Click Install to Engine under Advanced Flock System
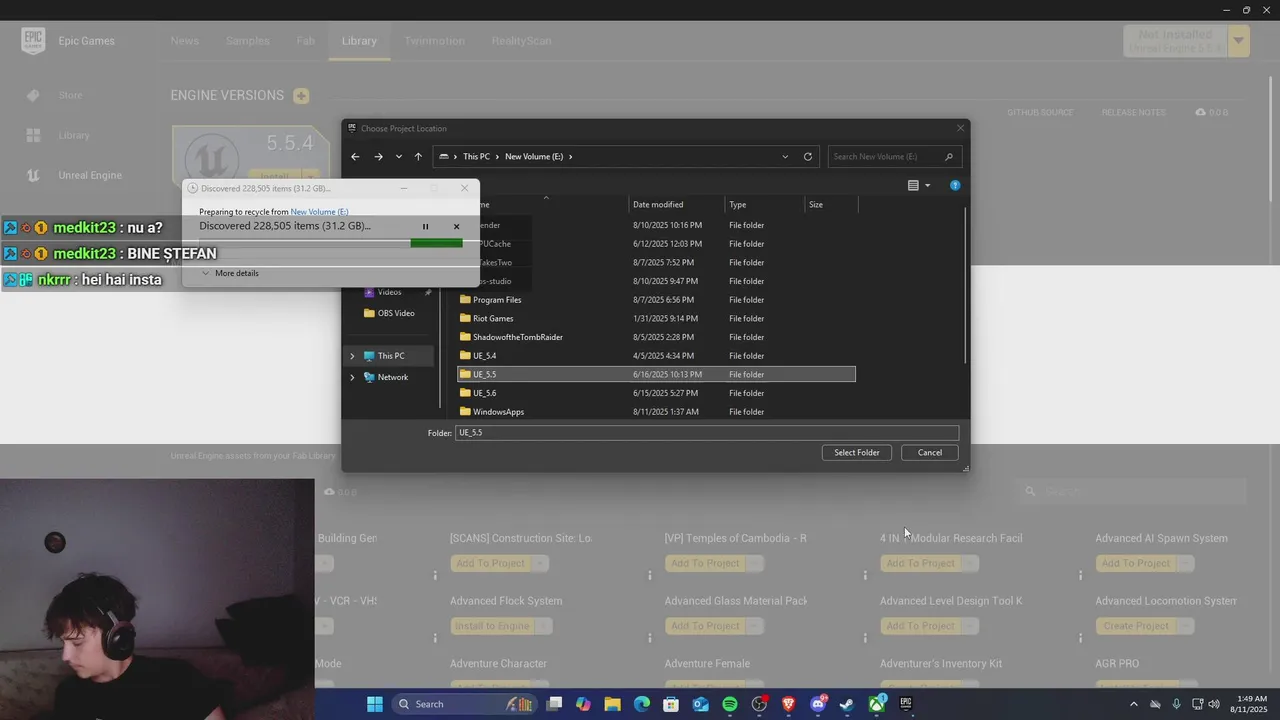This screenshot has width=1280, height=720. [x=492, y=626]
